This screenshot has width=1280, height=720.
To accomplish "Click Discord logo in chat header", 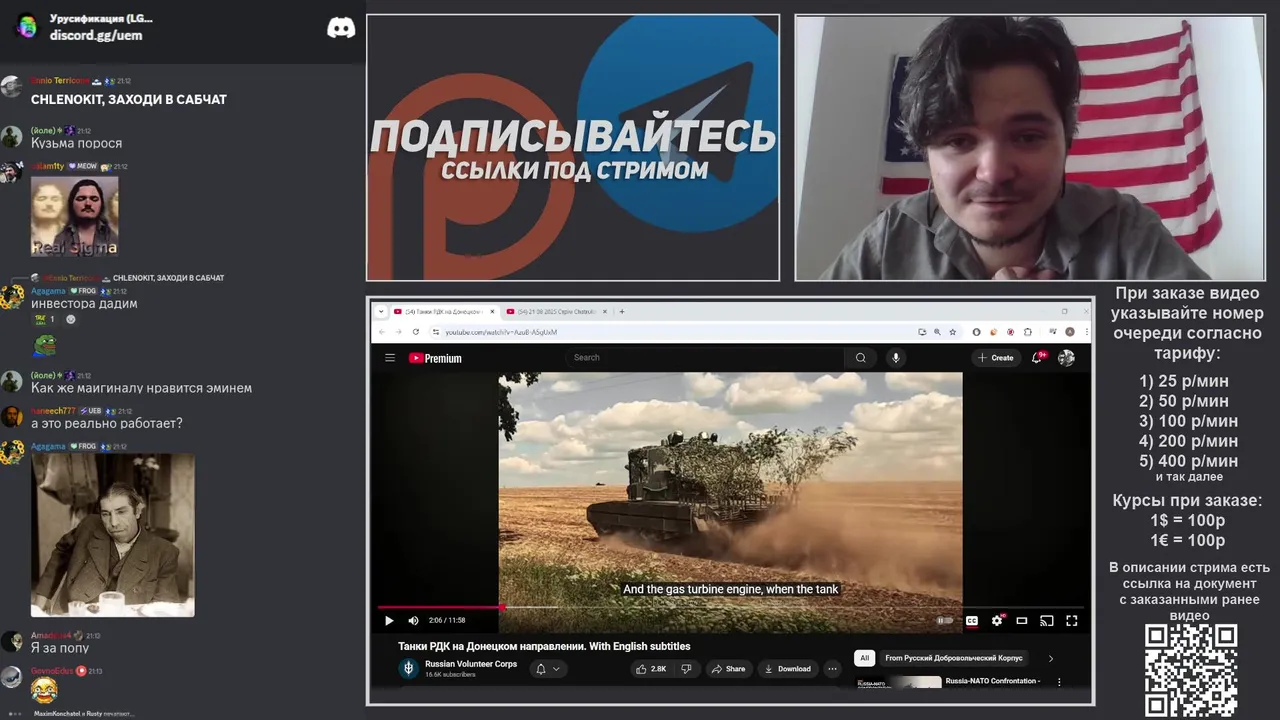I will tap(341, 27).
